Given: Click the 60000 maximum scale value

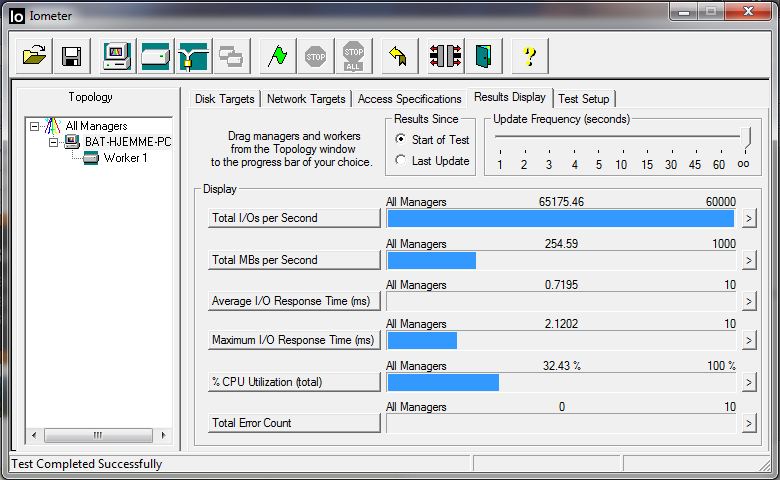Looking at the screenshot, I should point(720,201).
